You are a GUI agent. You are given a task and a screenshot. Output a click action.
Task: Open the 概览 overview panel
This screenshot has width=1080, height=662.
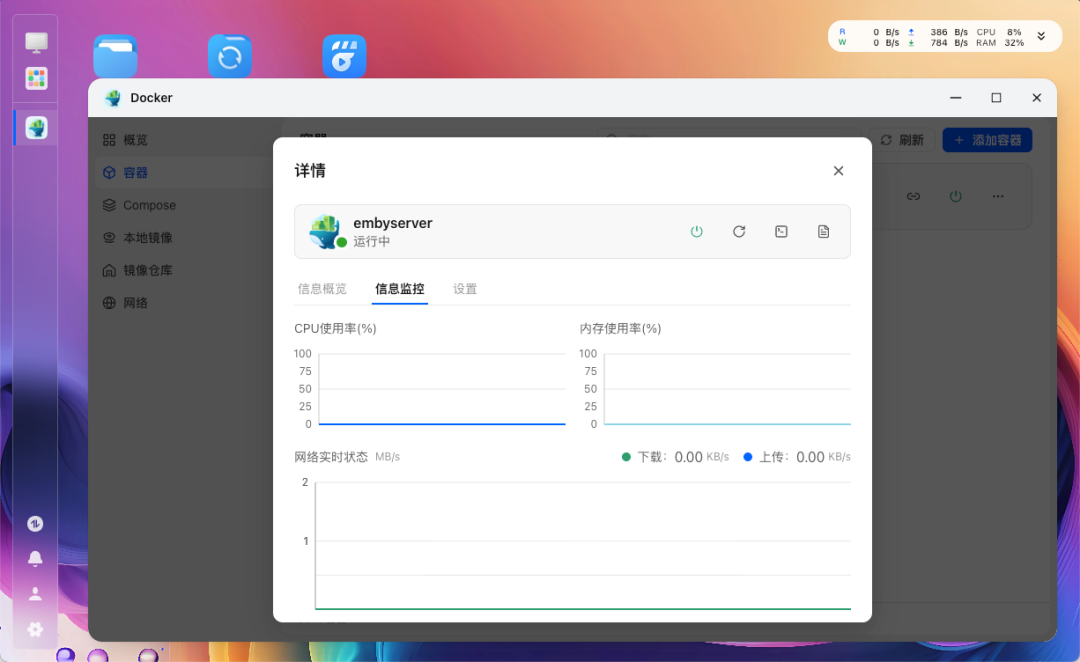point(135,139)
